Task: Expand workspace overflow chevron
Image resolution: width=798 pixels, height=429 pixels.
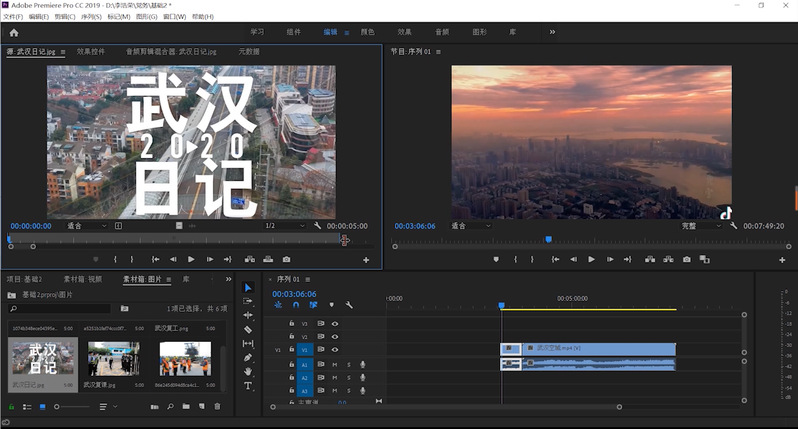Action: (552, 32)
